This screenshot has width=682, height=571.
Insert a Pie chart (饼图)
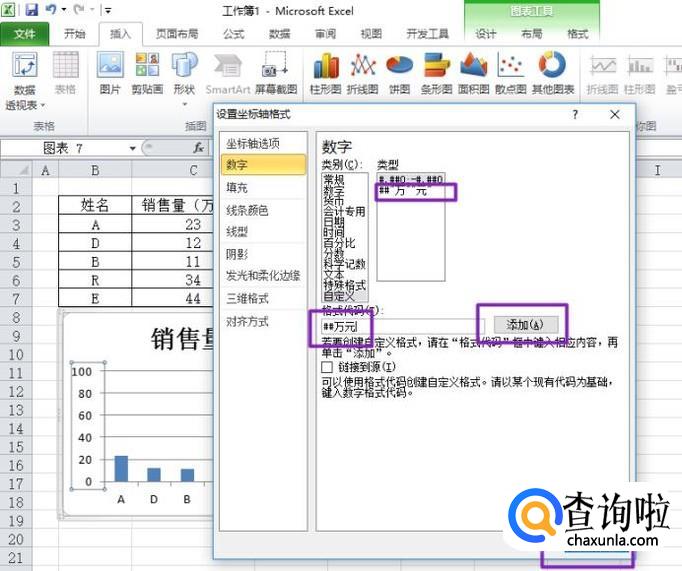pos(399,73)
